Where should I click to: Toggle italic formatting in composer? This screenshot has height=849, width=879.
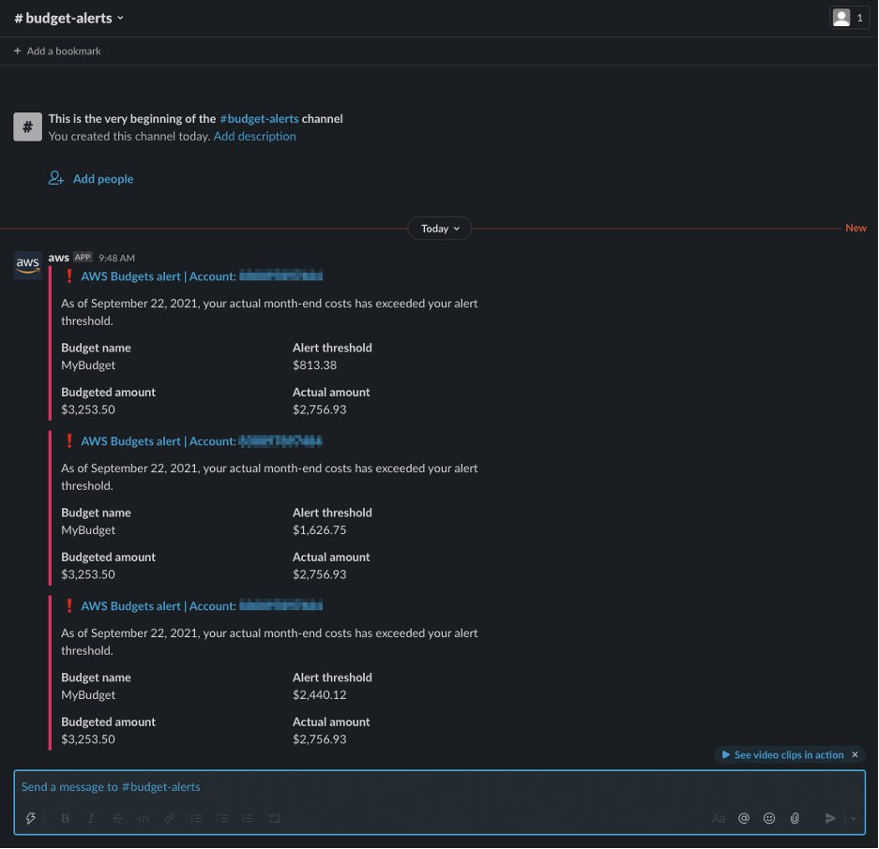(91, 818)
